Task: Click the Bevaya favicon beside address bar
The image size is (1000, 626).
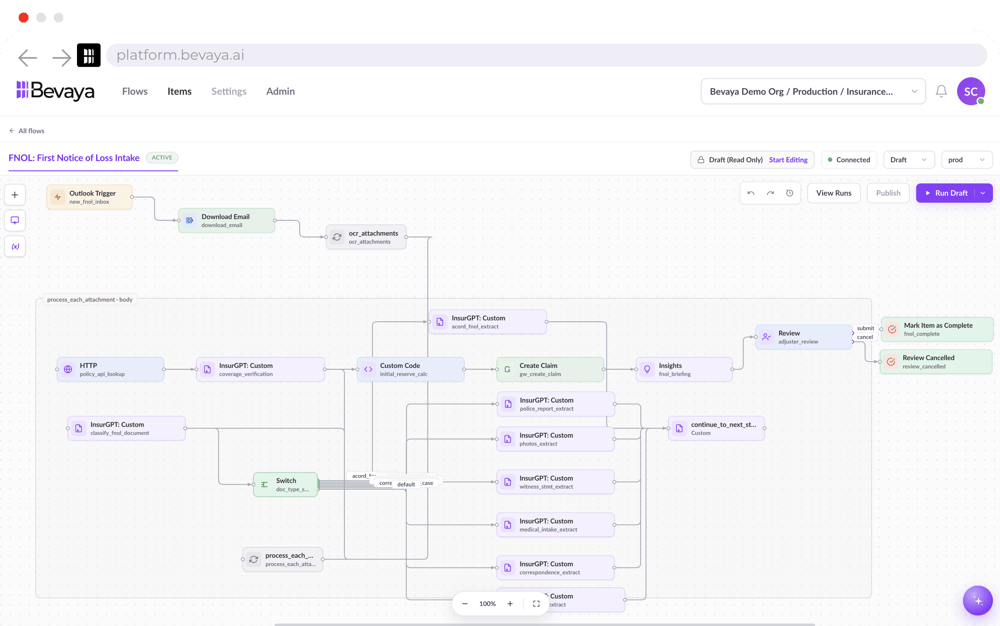Action: [89, 55]
